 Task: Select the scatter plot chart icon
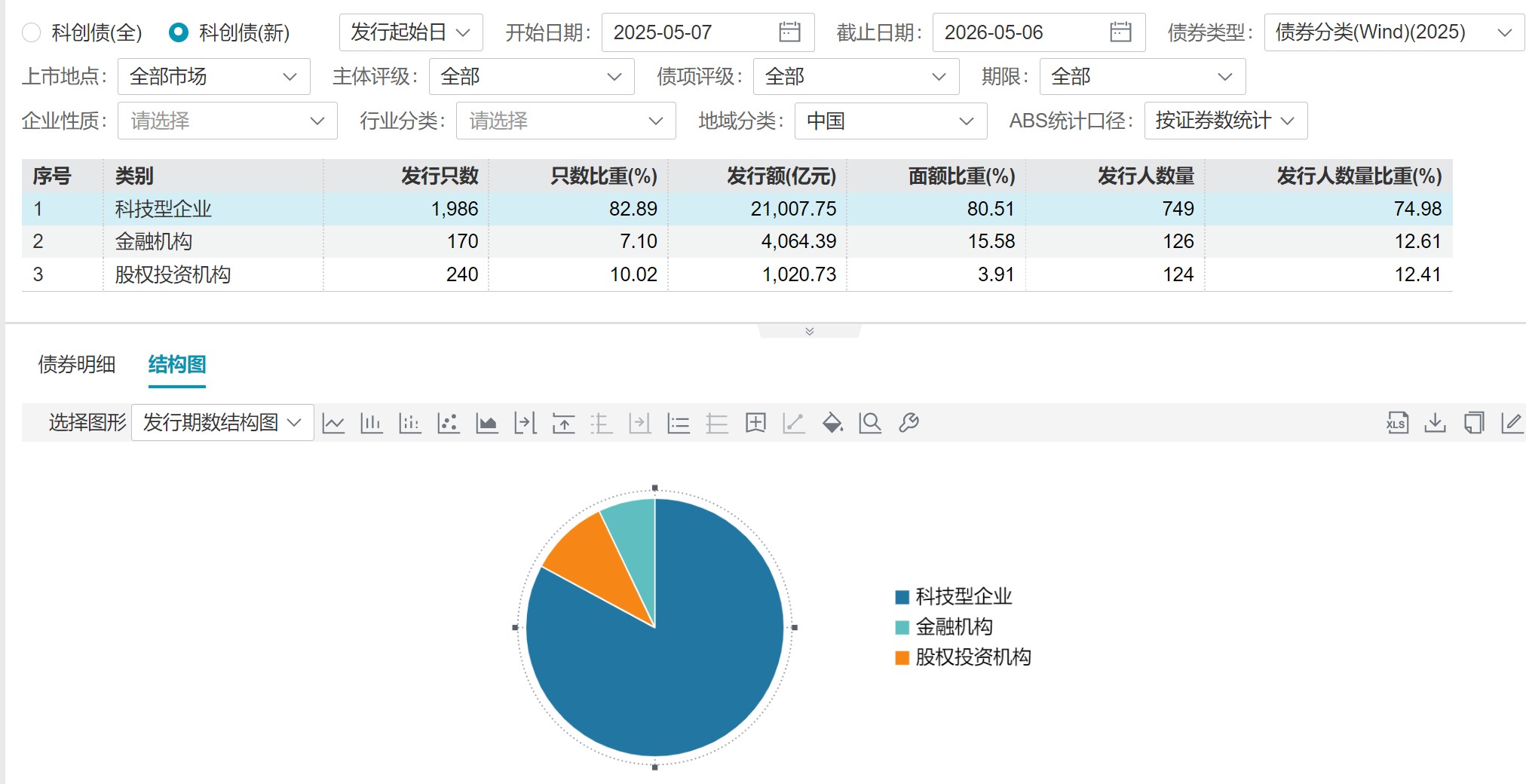tap(449, 423)
